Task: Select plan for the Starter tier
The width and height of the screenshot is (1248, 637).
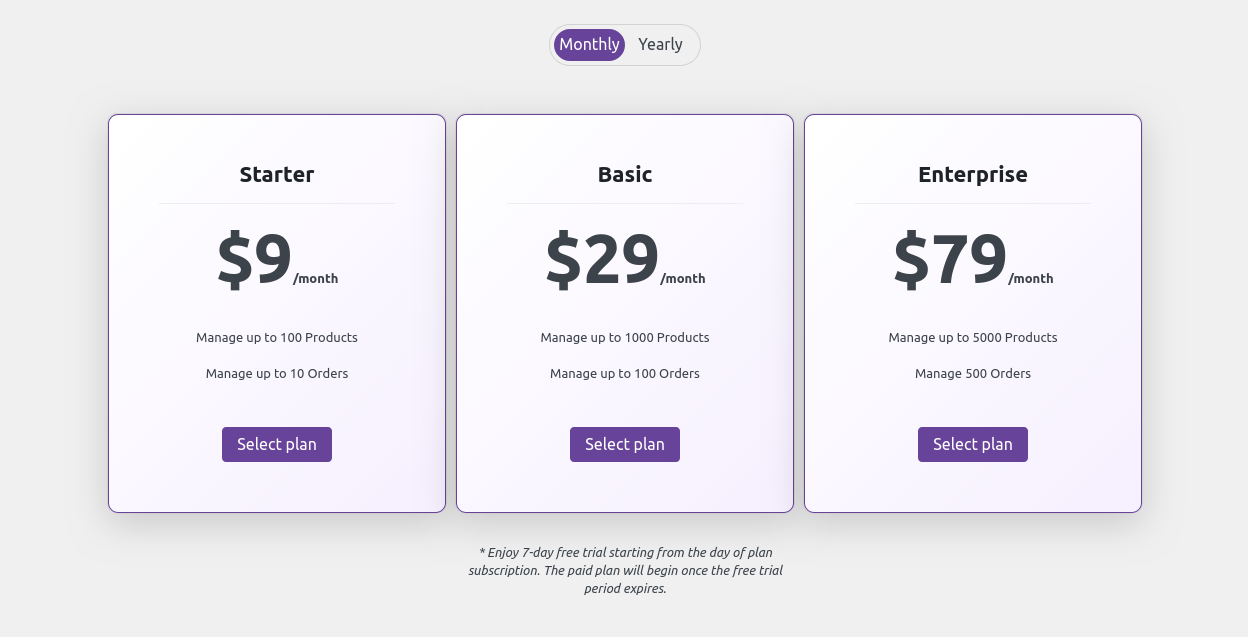Action: tap(277, 444)
